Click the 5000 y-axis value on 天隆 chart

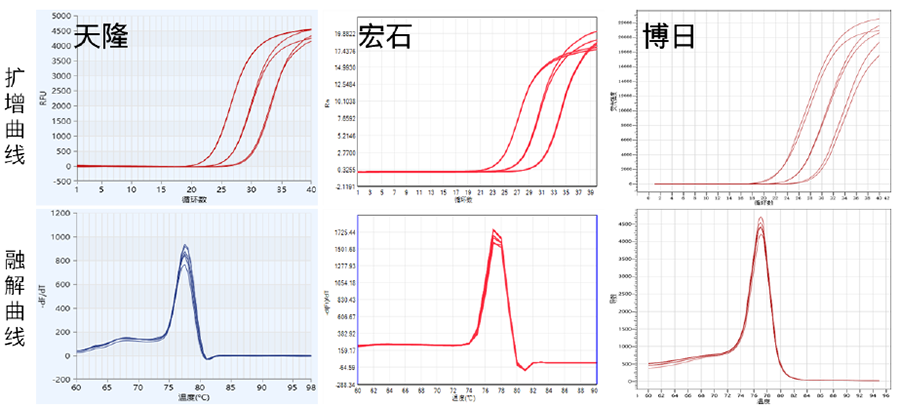click(60, 15)
